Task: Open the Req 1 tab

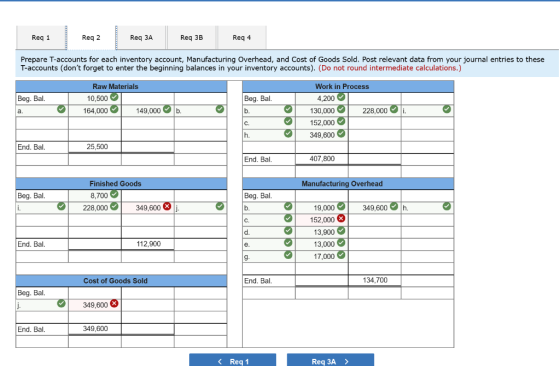Action: coord(41,37)
